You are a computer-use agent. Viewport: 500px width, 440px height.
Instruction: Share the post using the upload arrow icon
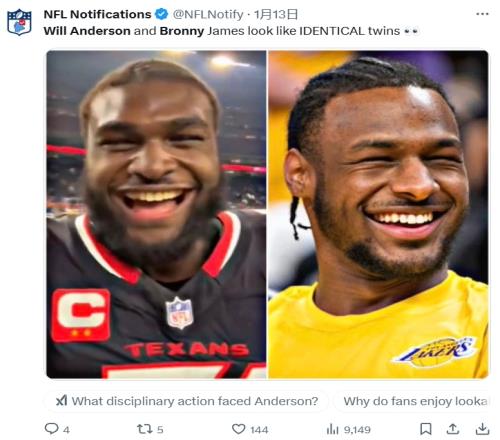tap(453, 429)
